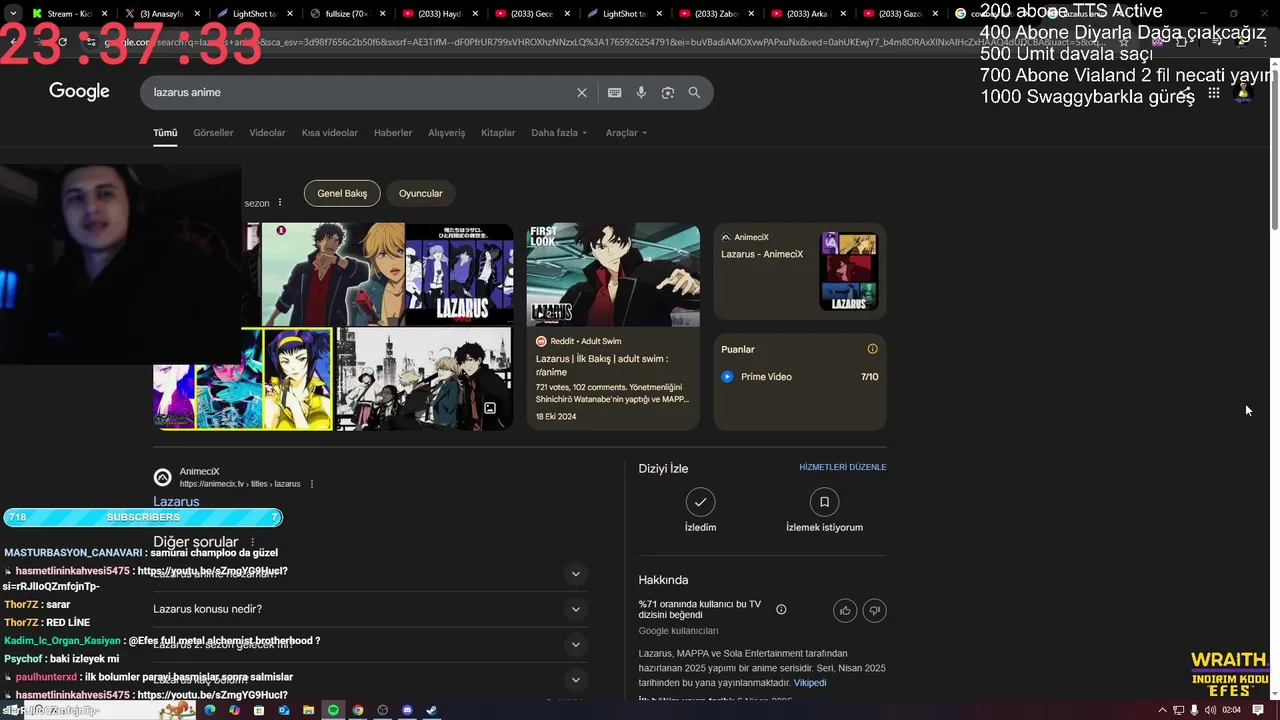Switch to the Kitaplar tab
1280x720 pixels.
498,133
